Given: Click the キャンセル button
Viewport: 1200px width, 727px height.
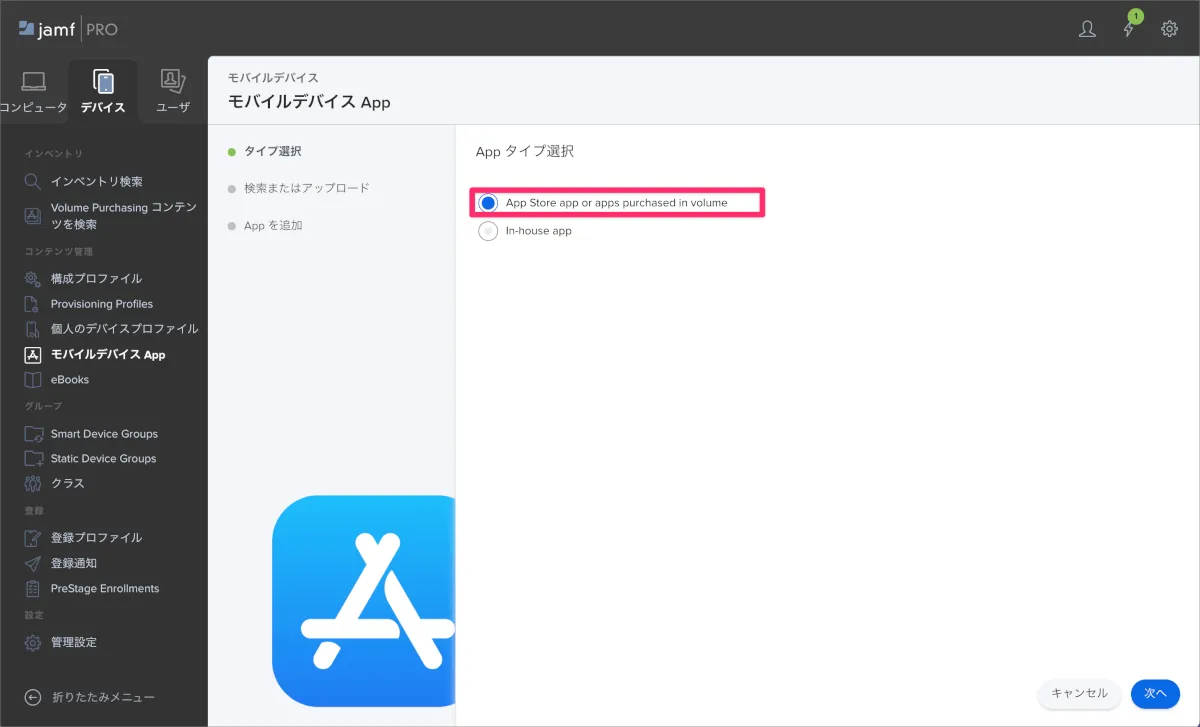Looking at the screenshot, I should point(1079,693).
